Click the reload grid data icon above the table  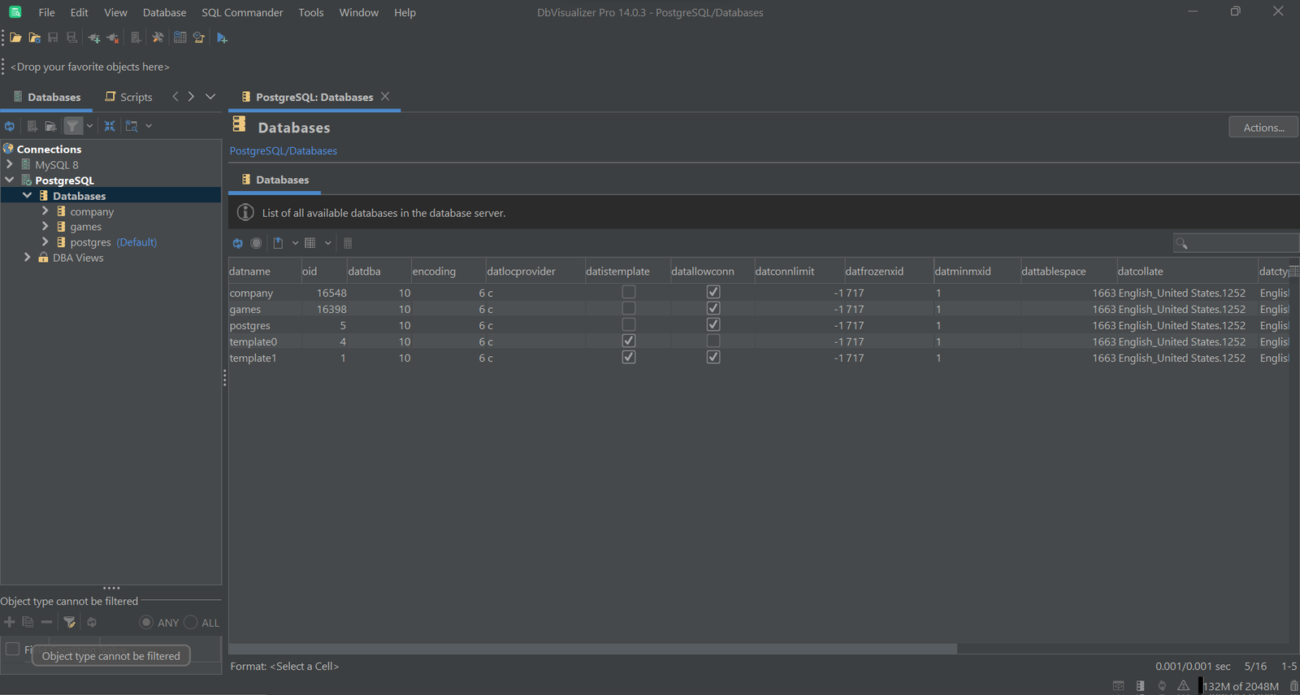pyautogui.click(x=237, y=243)
